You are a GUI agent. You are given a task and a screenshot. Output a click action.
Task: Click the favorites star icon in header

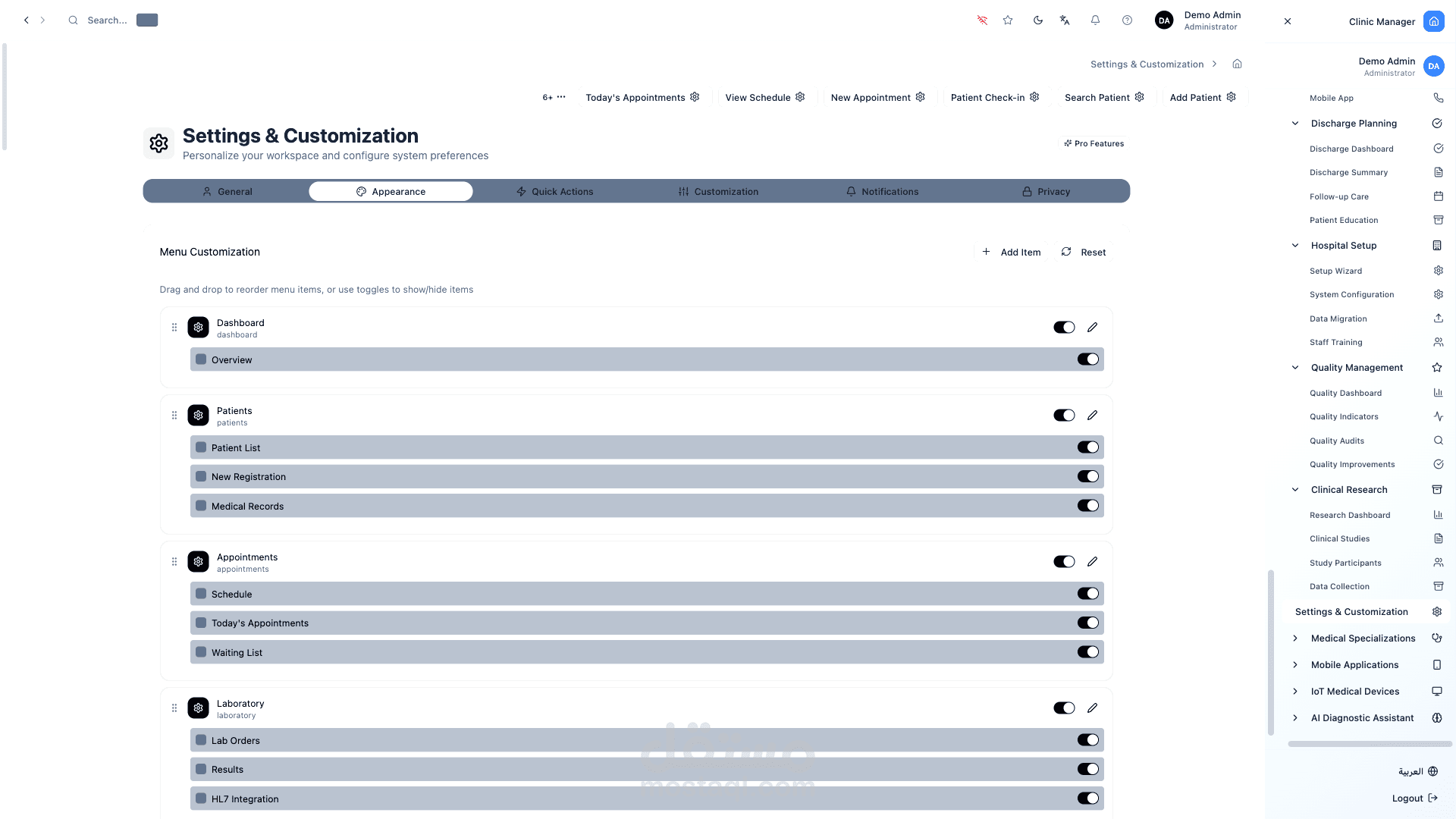coord(1008,20)
